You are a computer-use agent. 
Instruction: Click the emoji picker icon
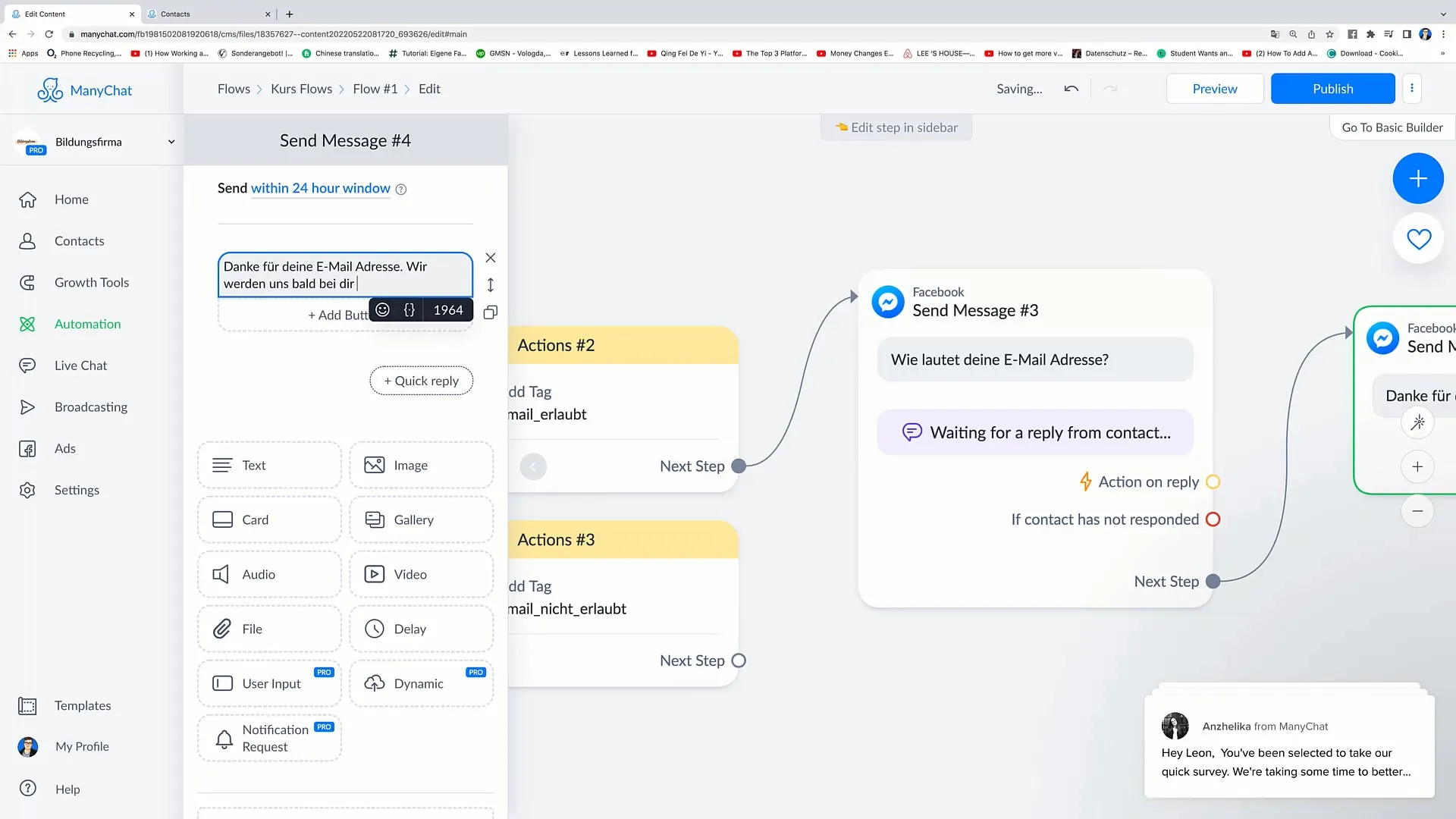[383, 310]
